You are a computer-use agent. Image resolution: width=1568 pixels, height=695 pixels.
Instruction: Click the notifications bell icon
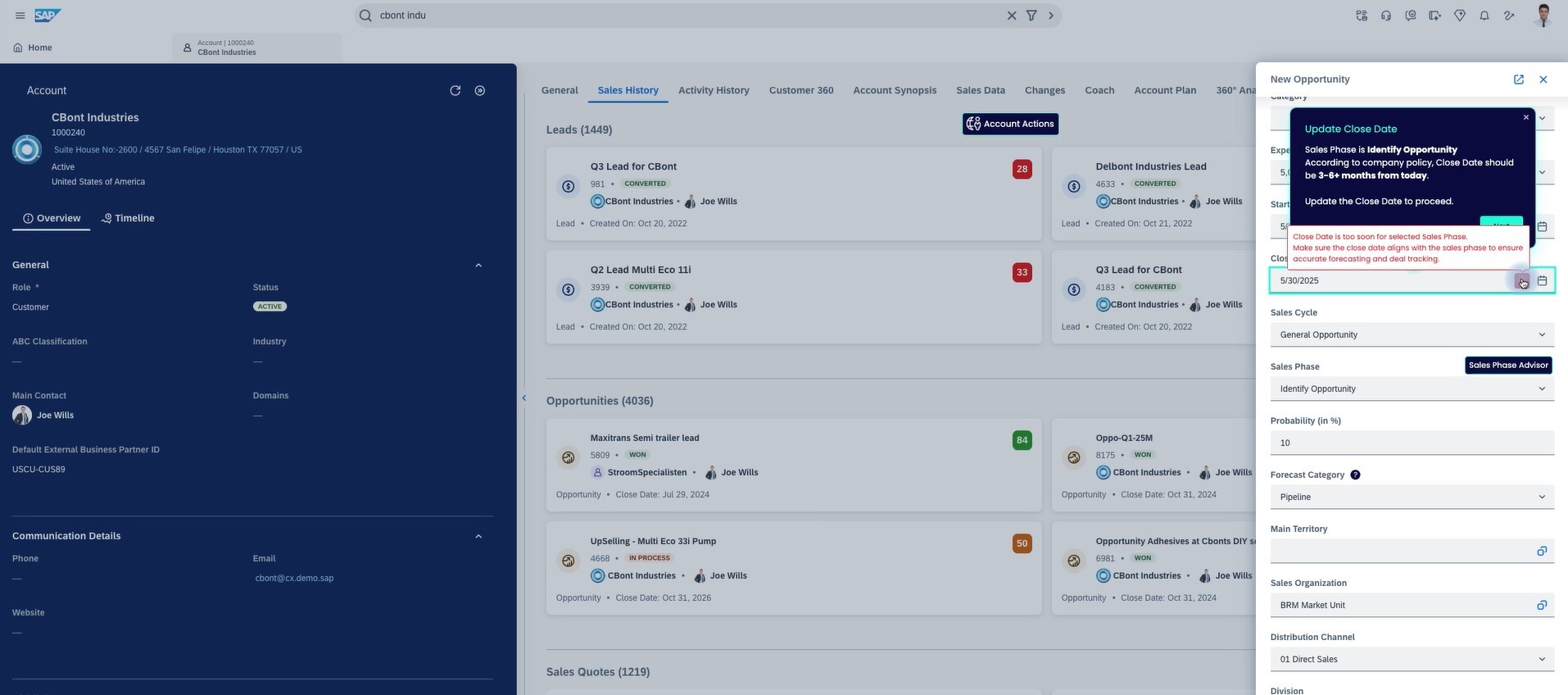point(1484,16)
